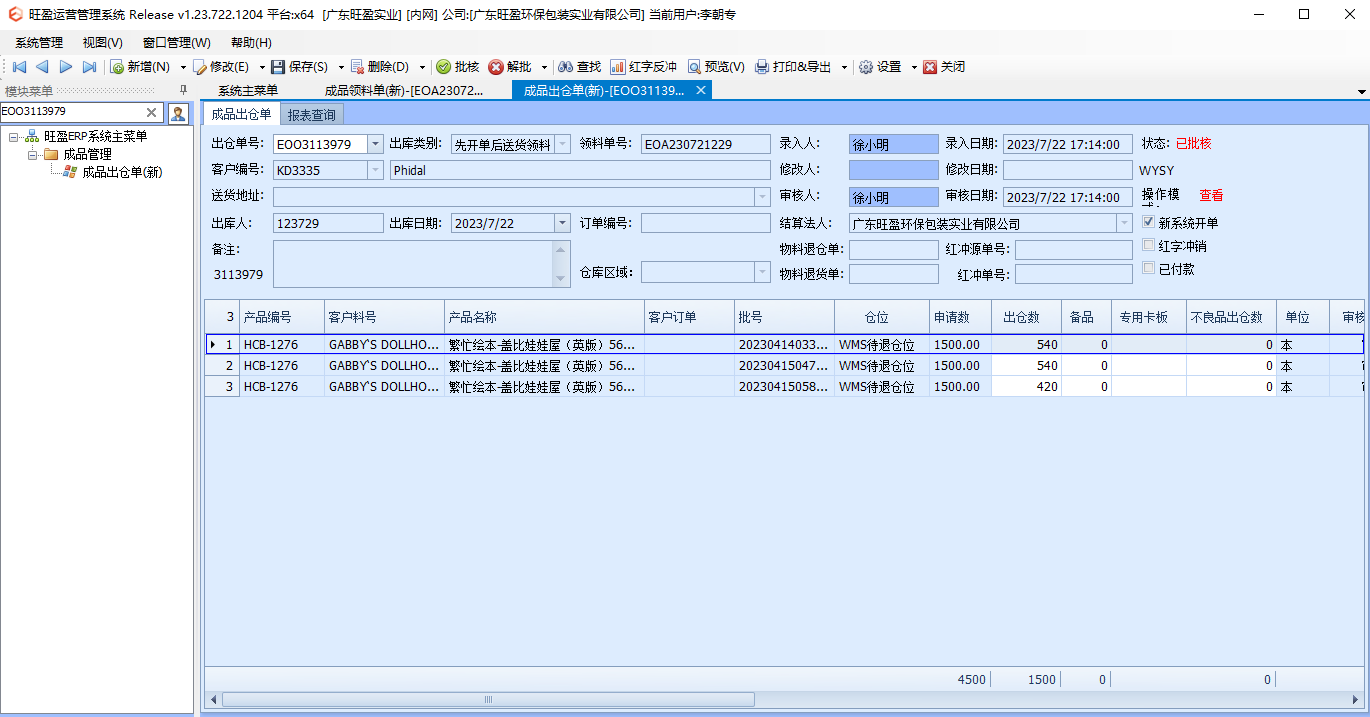Pin the 模块菜单 panel with pushpin
This screenshot has width=1370, height=717.
pyautogui.click(x=182, y=91)
